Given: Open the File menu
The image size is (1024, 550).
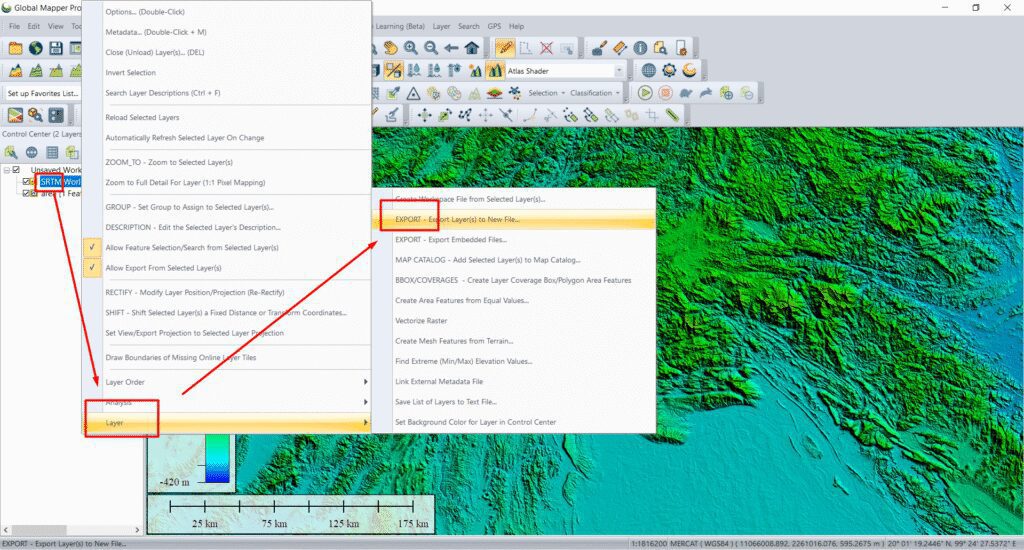Looking at the screenshot, I should point(14,26).
